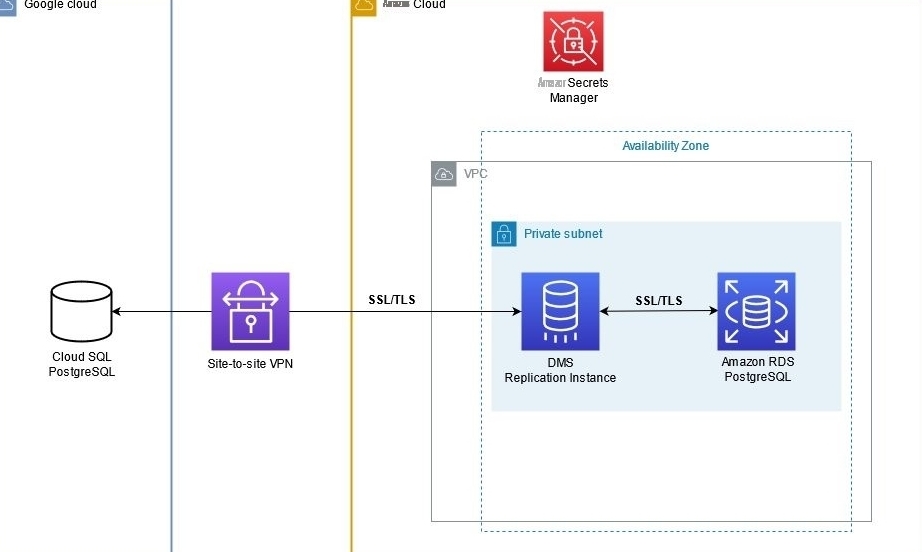Select the VPC cloud-lock icon
Screen dimensions: 922x552
tap(444, 174)
